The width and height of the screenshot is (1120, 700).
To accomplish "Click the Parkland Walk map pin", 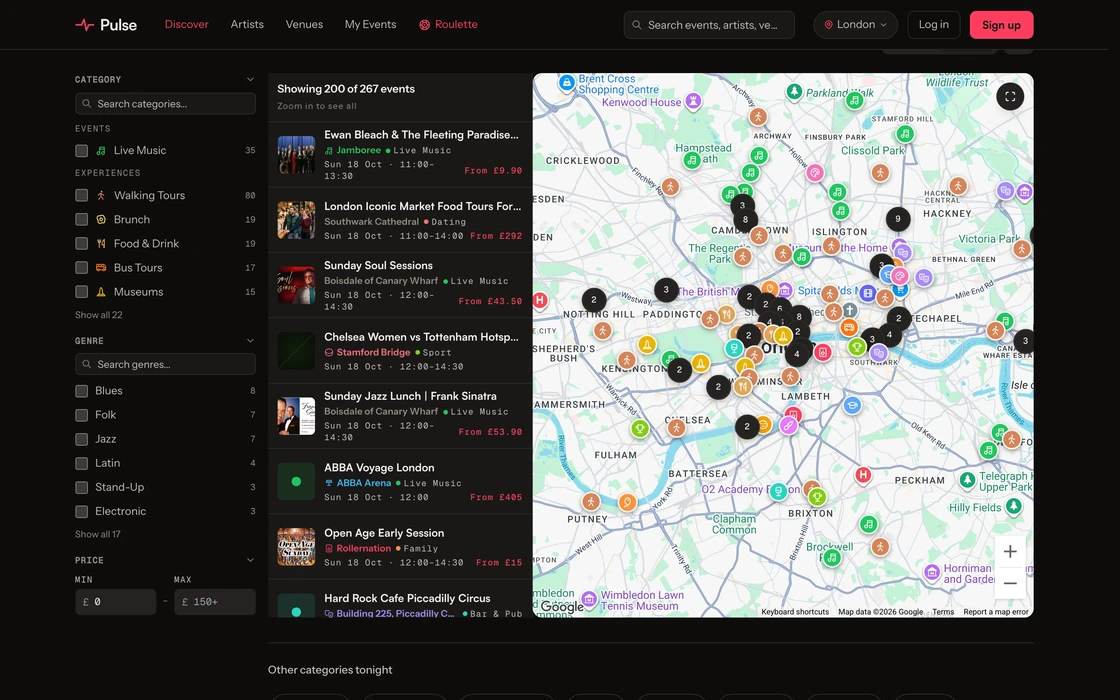I will click(794, 91).
